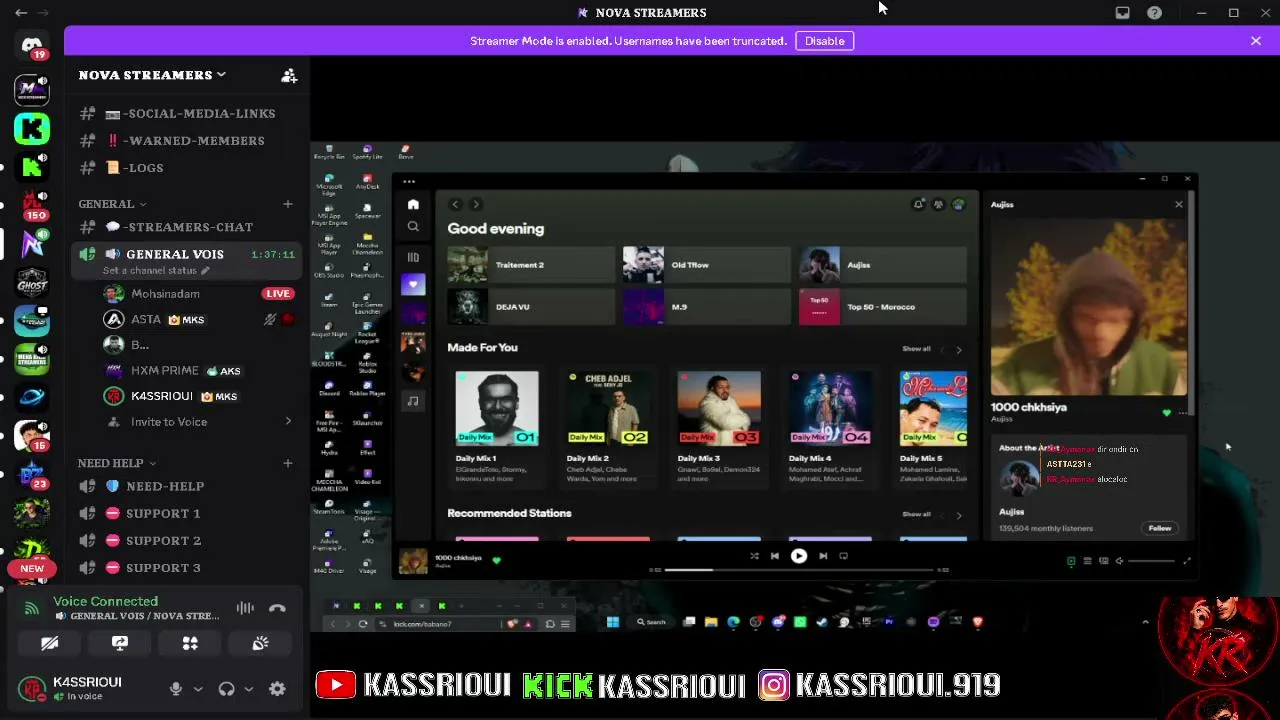Start an Activity in the voice channel
This screenshot has width=1280, height=720.
190,643
